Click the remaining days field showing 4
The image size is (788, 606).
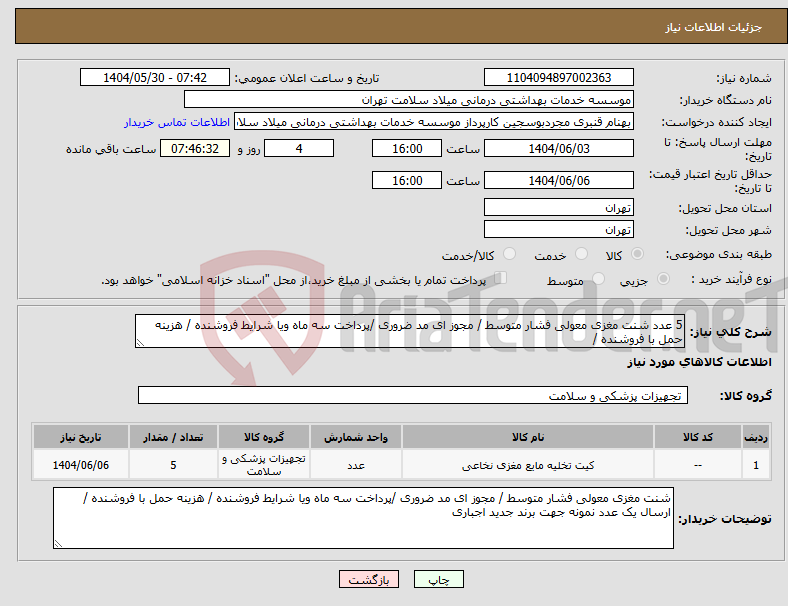click(x=299, y=149)
